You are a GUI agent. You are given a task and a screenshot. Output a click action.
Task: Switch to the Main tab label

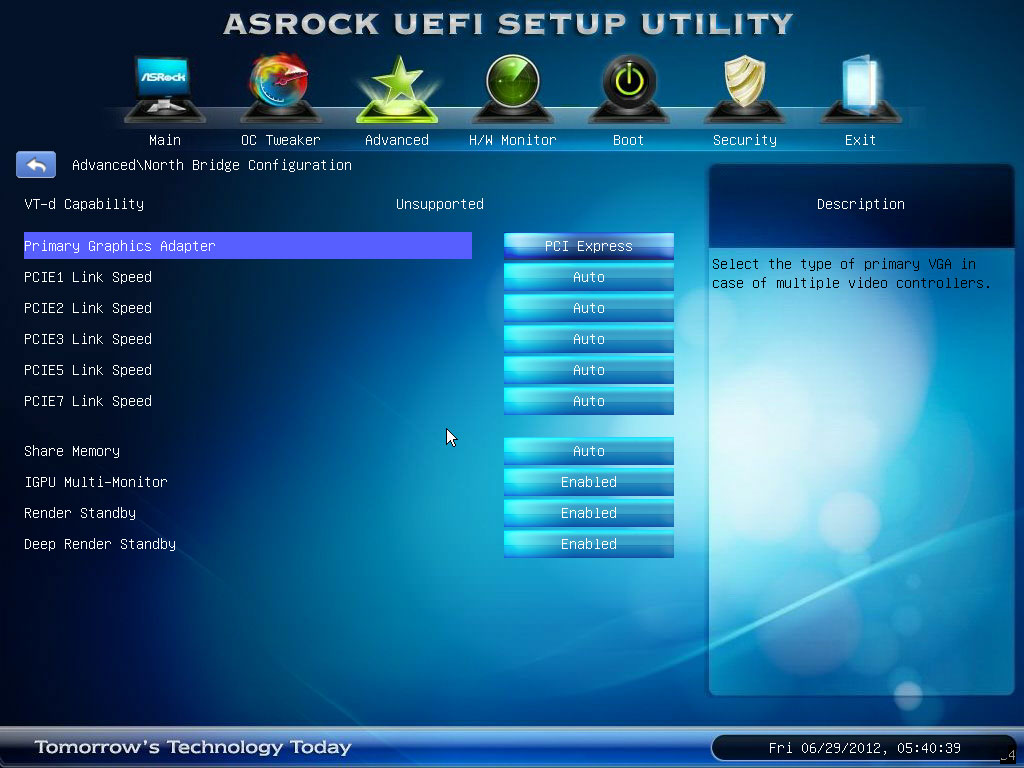pos(165,140)
